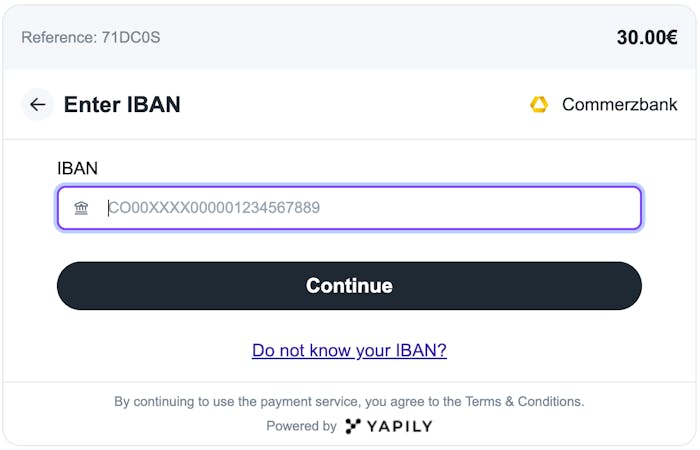Open the "Do not know your IBAN?" link

point(349,350)
